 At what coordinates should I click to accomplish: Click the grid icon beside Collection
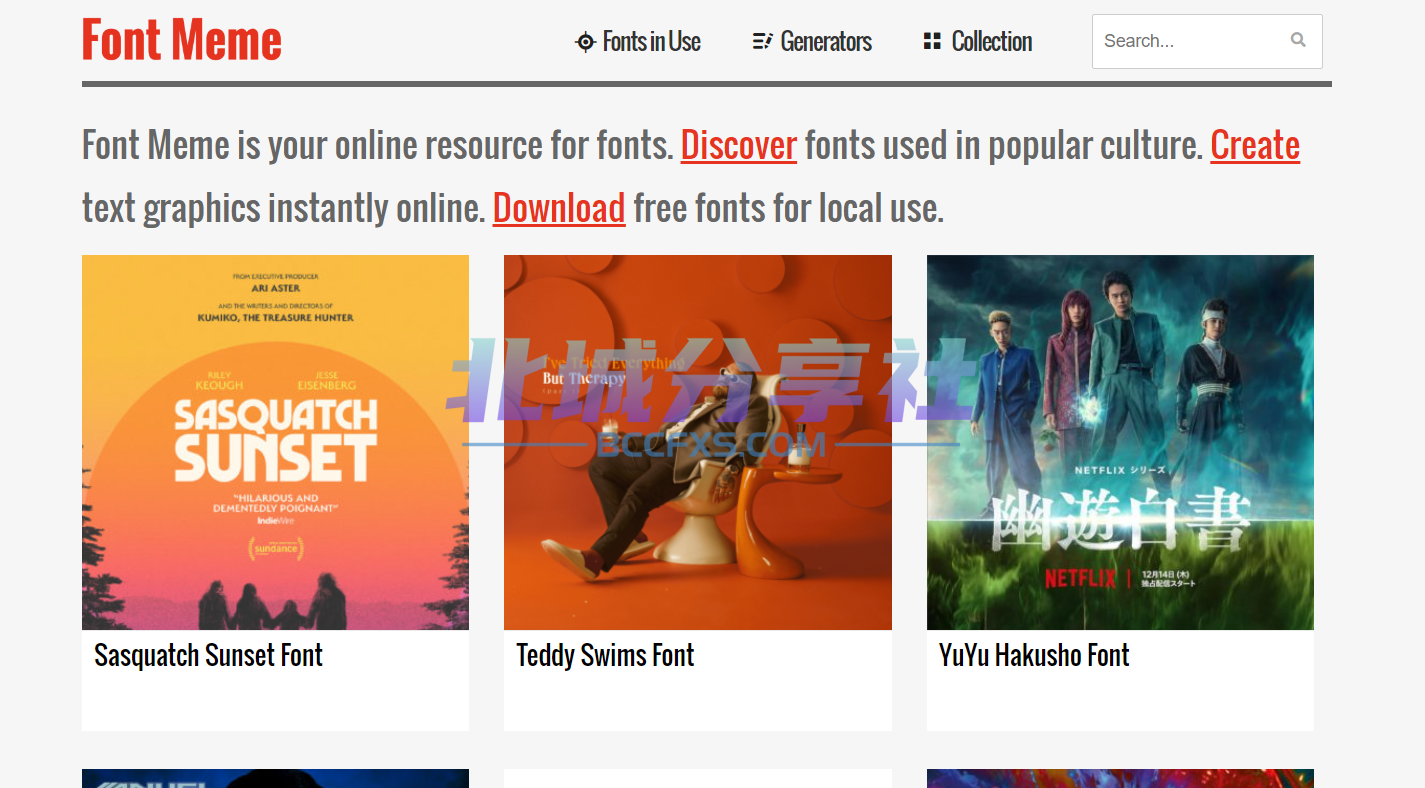pyautogui.click(x=932, y=41)
